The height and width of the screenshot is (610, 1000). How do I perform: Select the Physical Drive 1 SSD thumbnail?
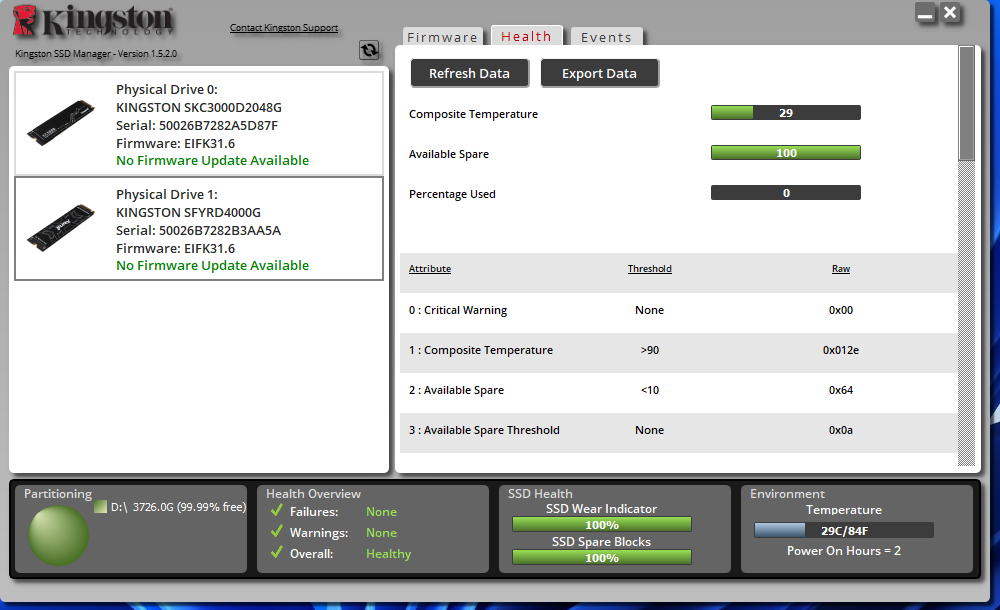tap(61, 228)
